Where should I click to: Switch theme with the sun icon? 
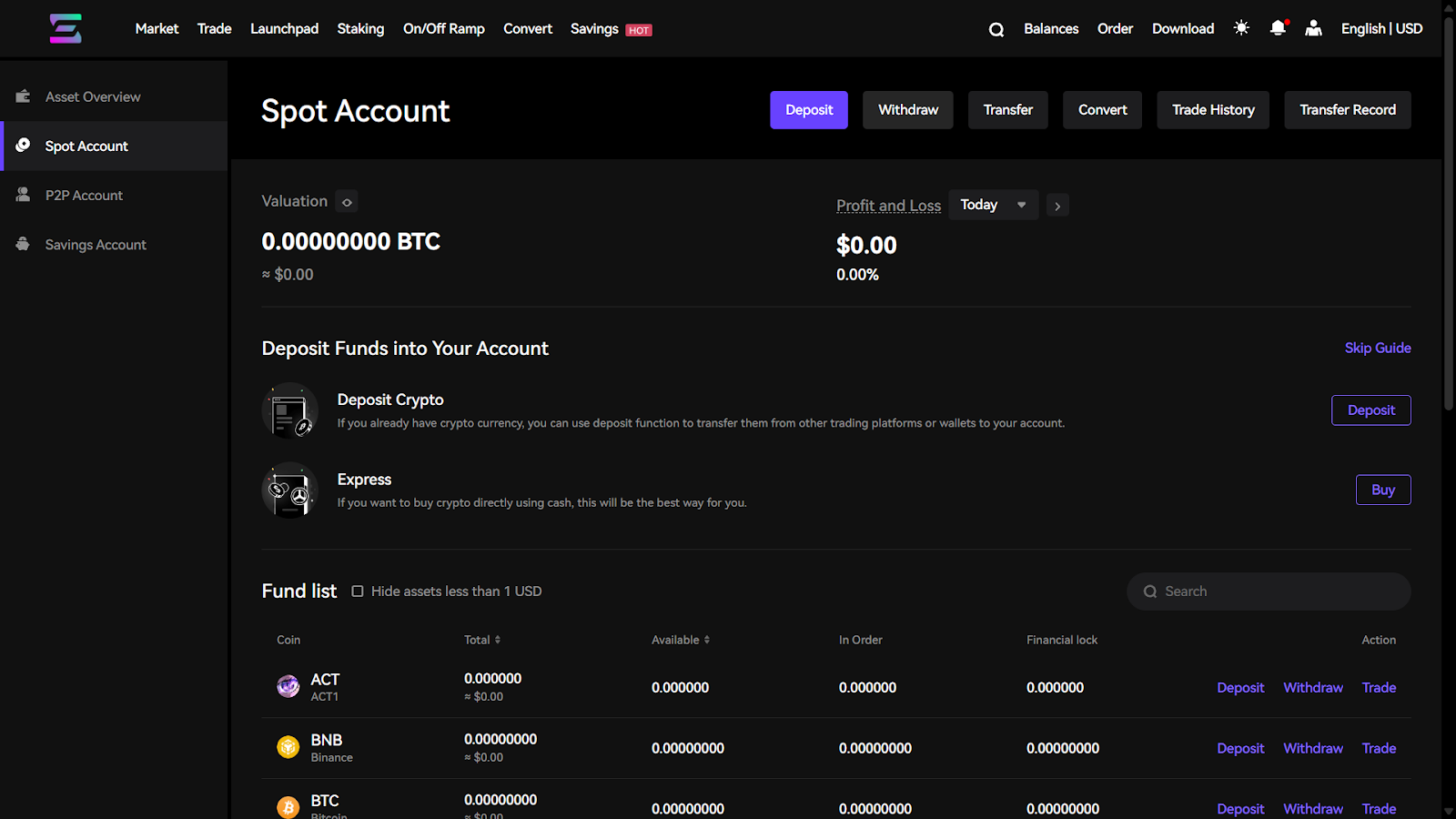pos(1241,28)
